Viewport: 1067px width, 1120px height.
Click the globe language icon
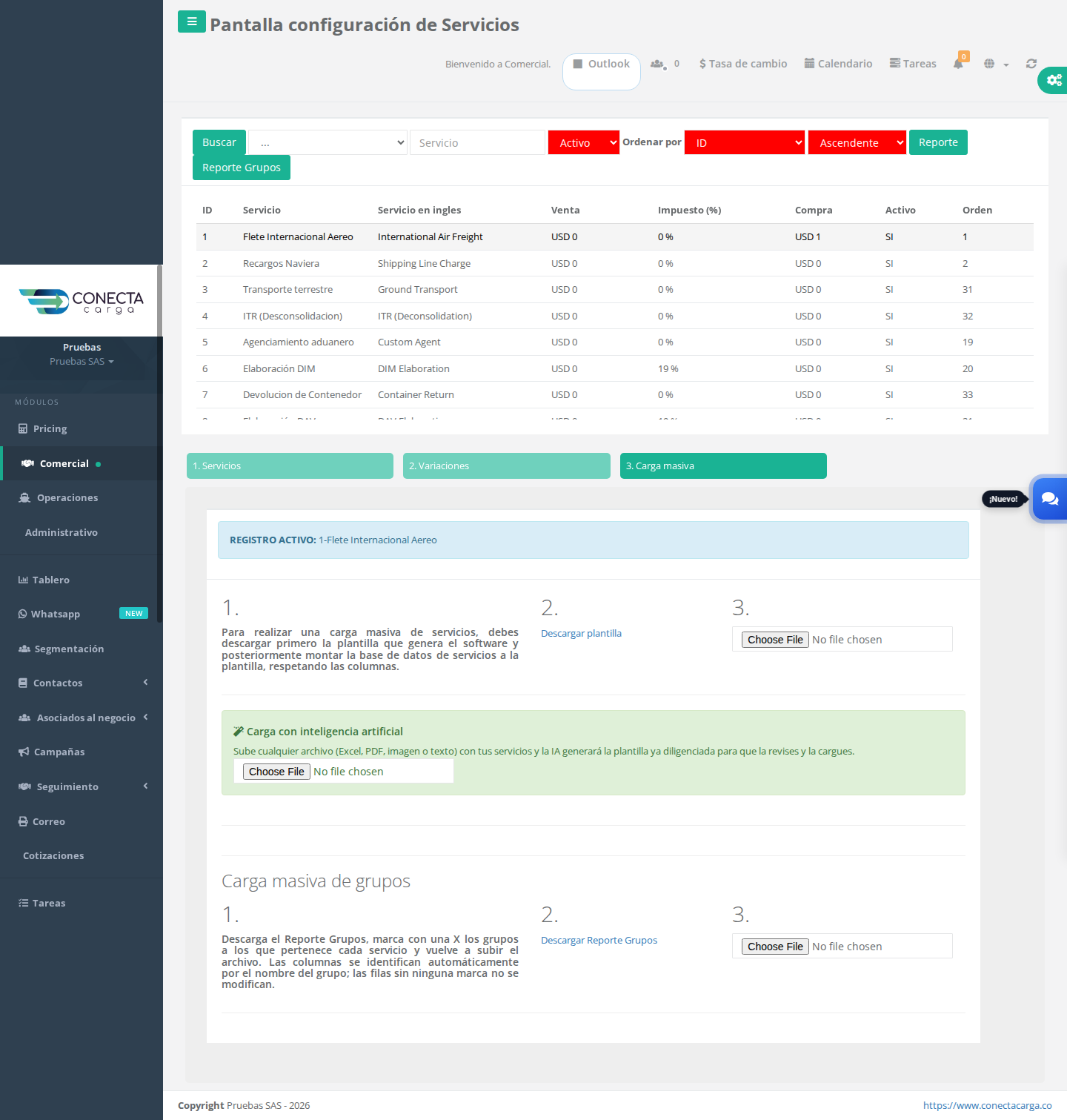[x=989, y=64]
